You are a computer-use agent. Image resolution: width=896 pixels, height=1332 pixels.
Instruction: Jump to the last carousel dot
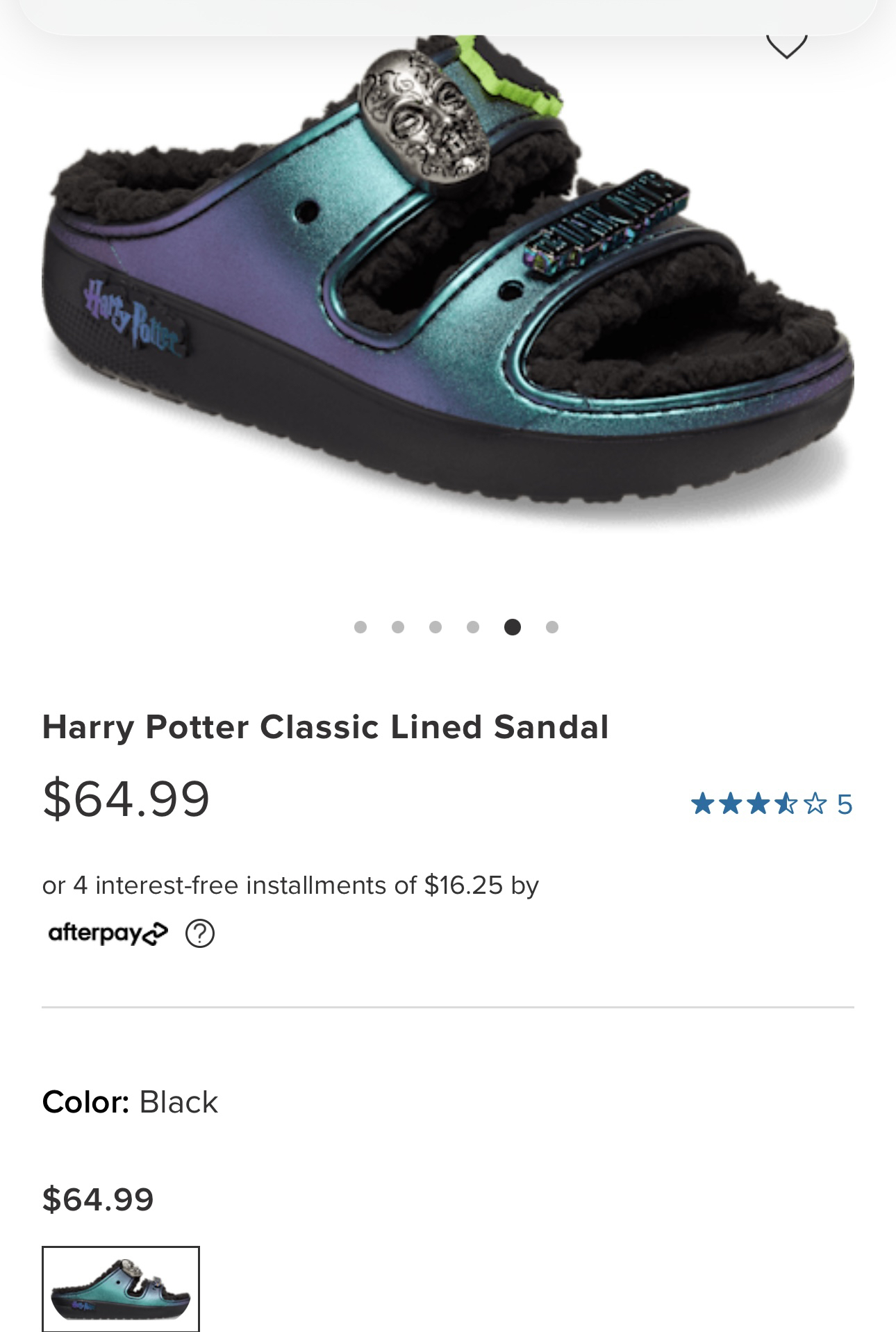coord(552,627)
